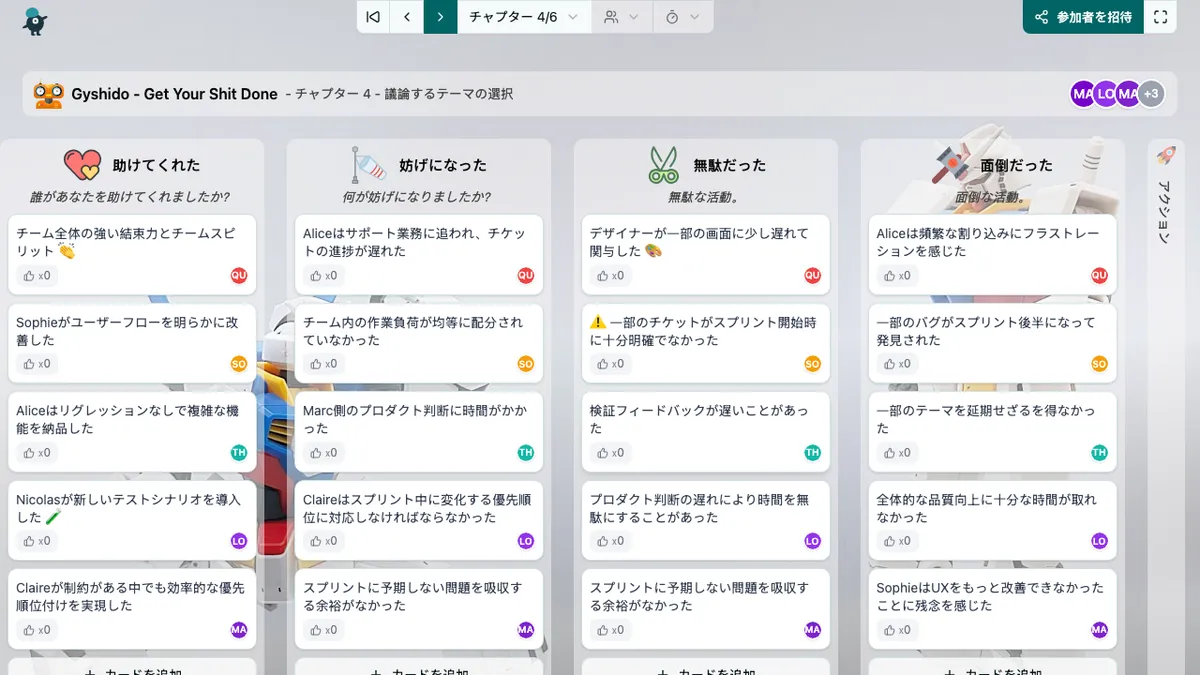
Task: Open the チャプター 4/6 dropdown
Action: (x=524, y=17)
